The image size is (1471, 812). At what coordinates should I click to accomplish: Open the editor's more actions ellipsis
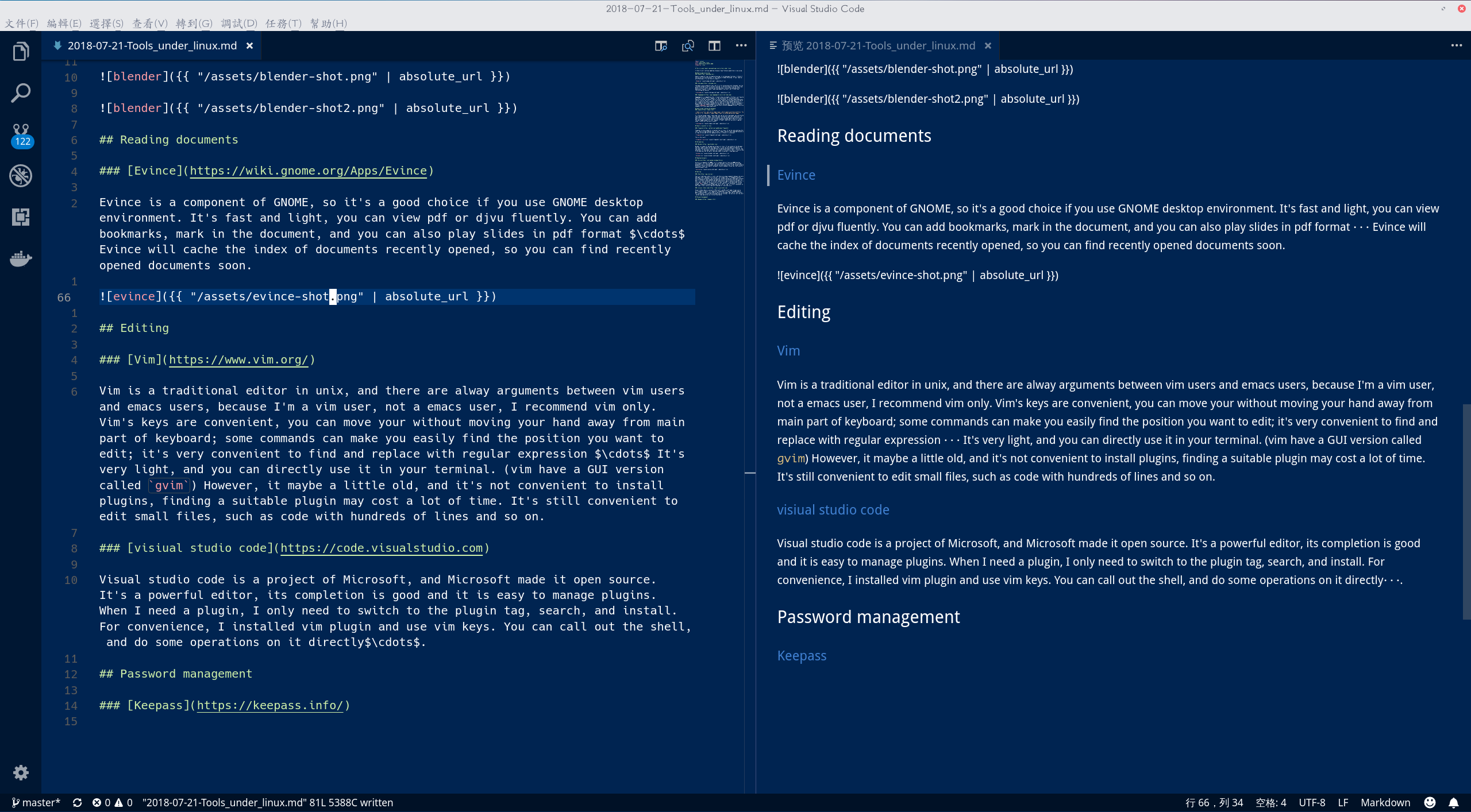(x=741, y=46)
